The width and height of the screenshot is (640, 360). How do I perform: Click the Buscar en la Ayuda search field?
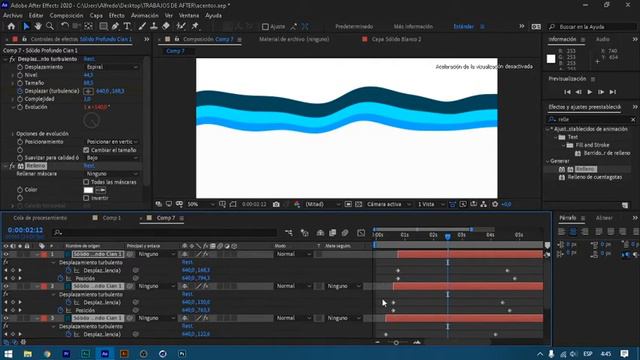coord(592,27)
